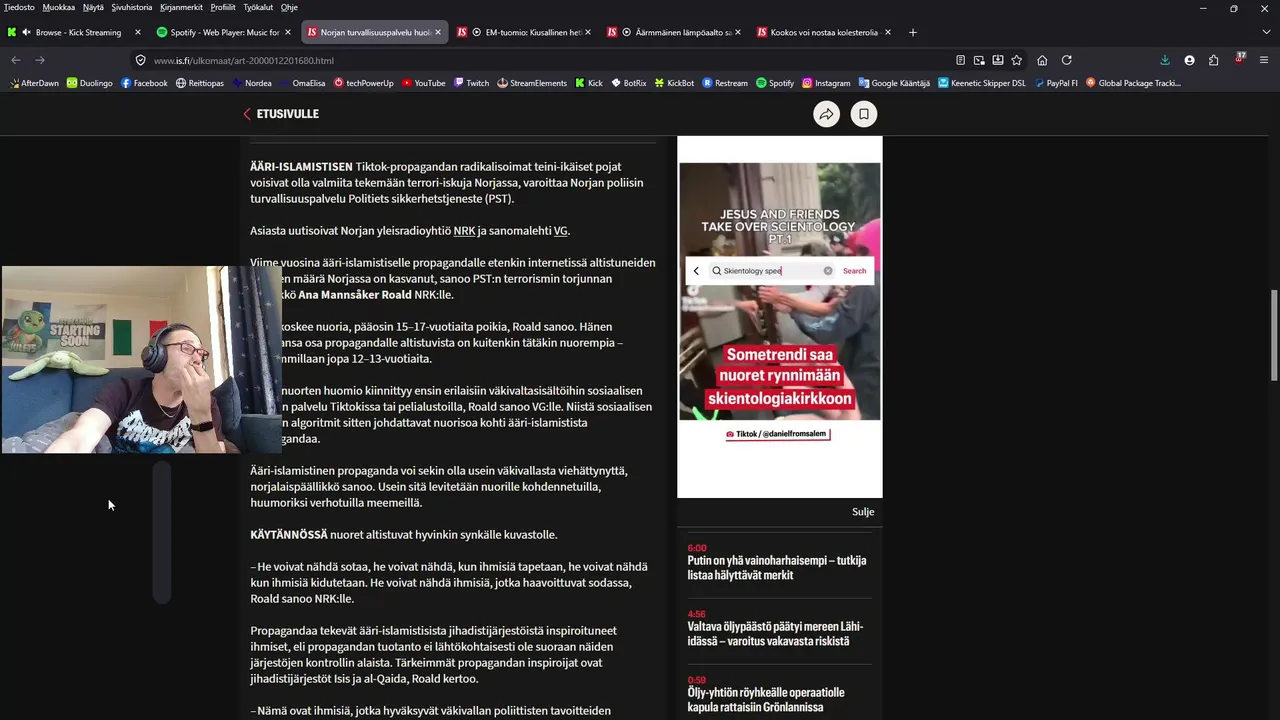Open the Tiedosto menu
This screenshot has height=720, width=1280.
[x=19, y=7]
